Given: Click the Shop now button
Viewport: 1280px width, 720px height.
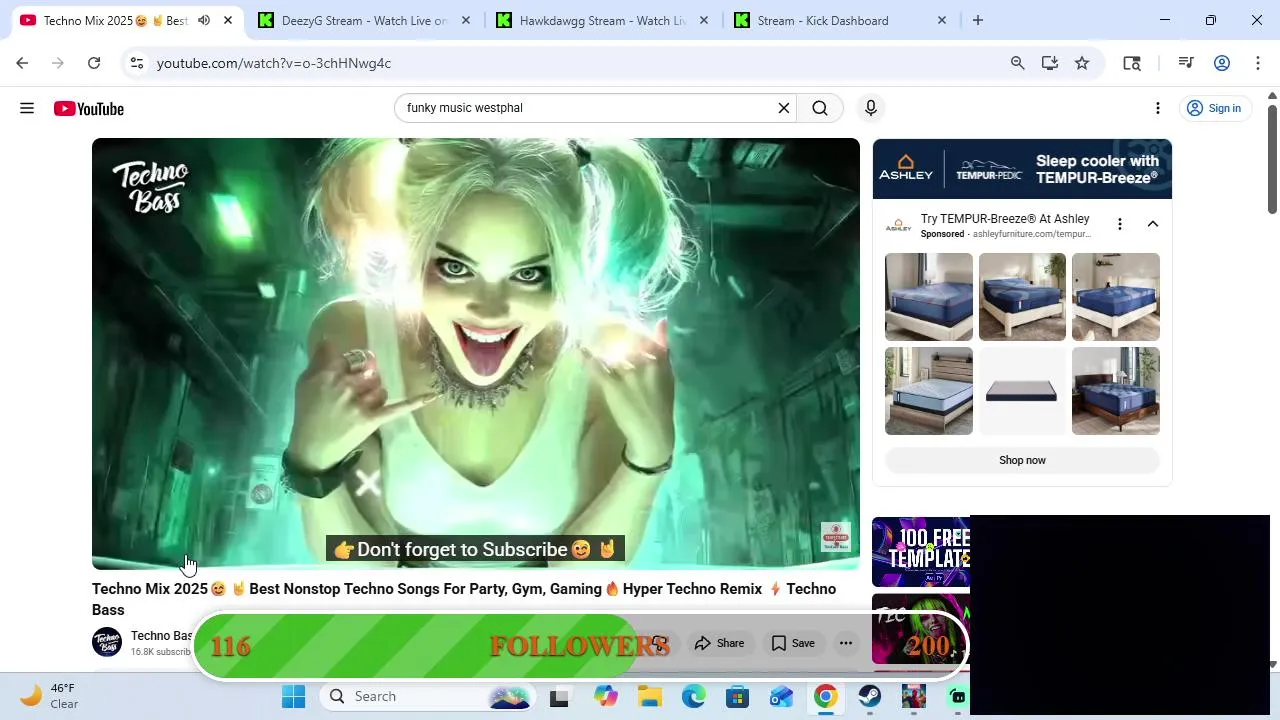Looking at the screenshot, I should (x=1022, y=460).
